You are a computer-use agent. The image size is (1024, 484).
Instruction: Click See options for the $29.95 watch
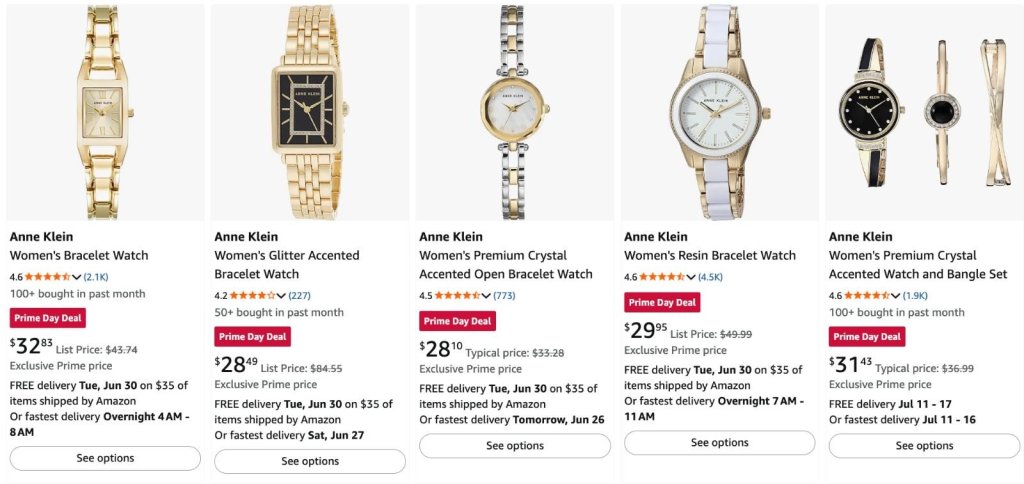point(720,443)
